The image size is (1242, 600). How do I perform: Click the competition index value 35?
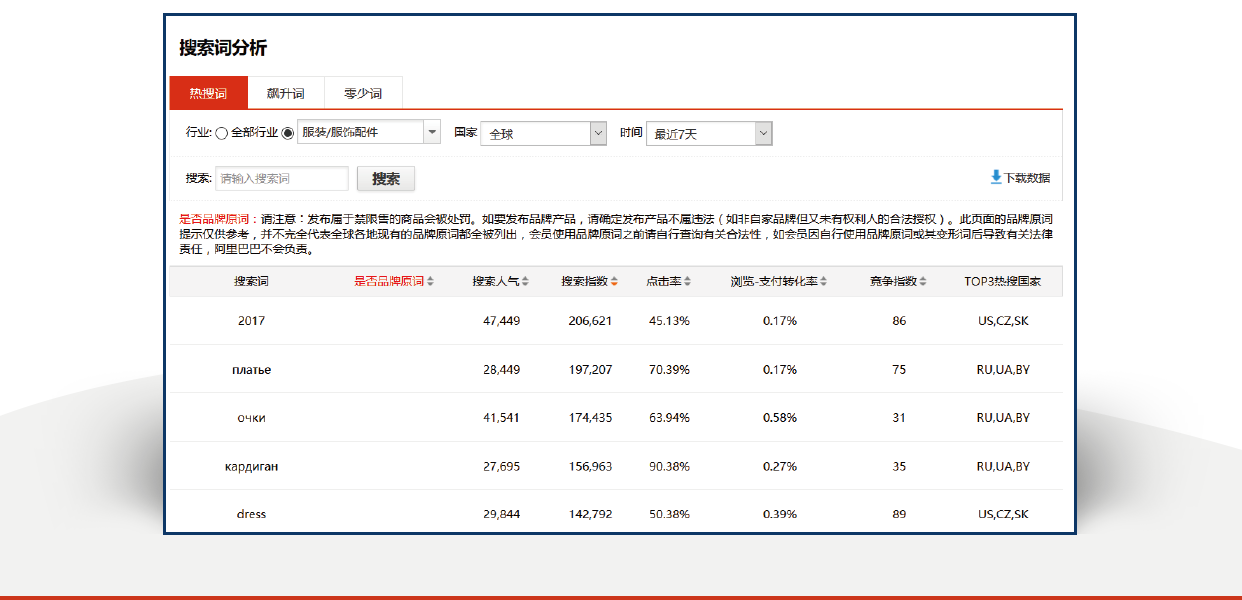pyautogui.click(x=899, y=467)
